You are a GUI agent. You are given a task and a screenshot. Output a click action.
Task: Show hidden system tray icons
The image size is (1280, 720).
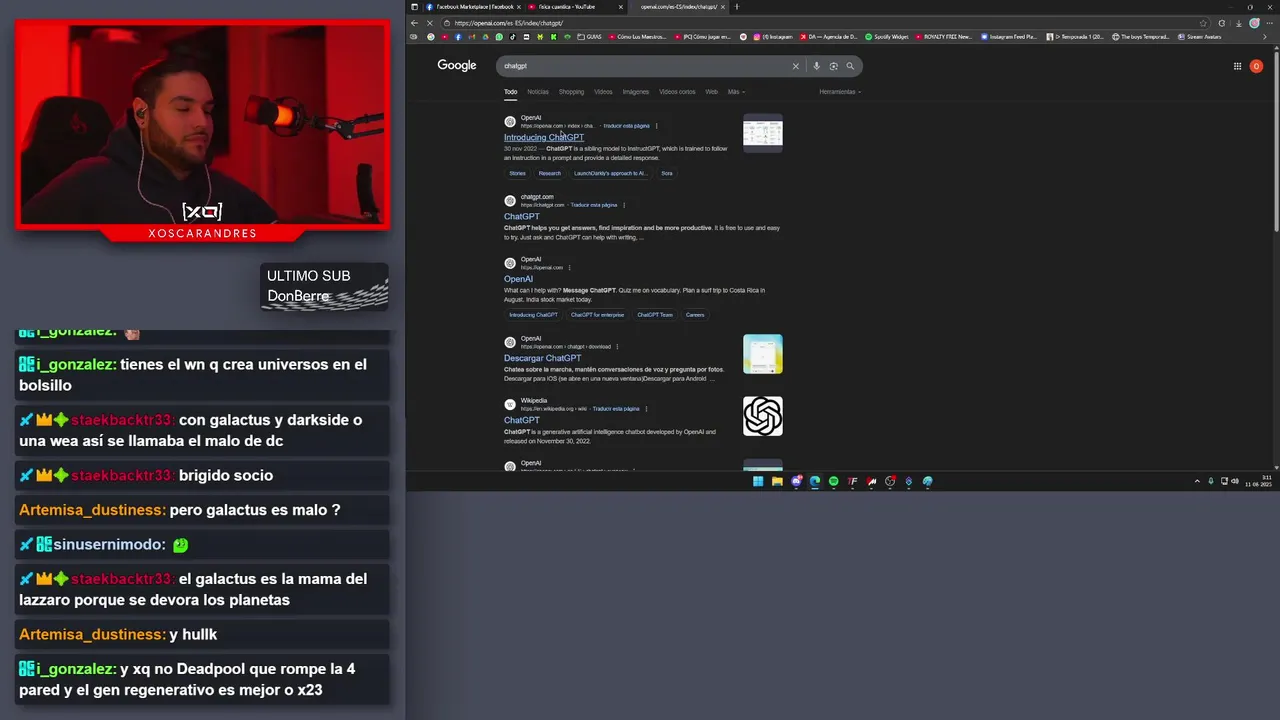click(x=1197, y=481)
